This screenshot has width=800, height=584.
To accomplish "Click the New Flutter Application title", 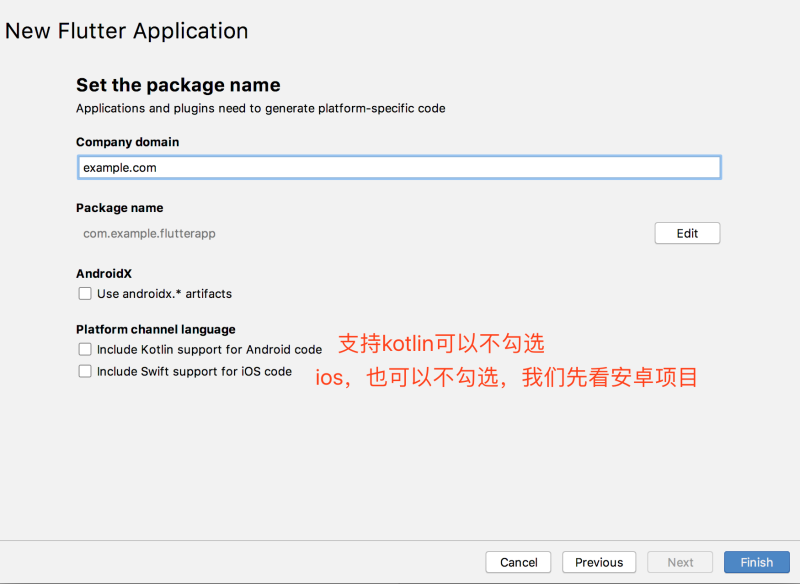I will (126, 31).
